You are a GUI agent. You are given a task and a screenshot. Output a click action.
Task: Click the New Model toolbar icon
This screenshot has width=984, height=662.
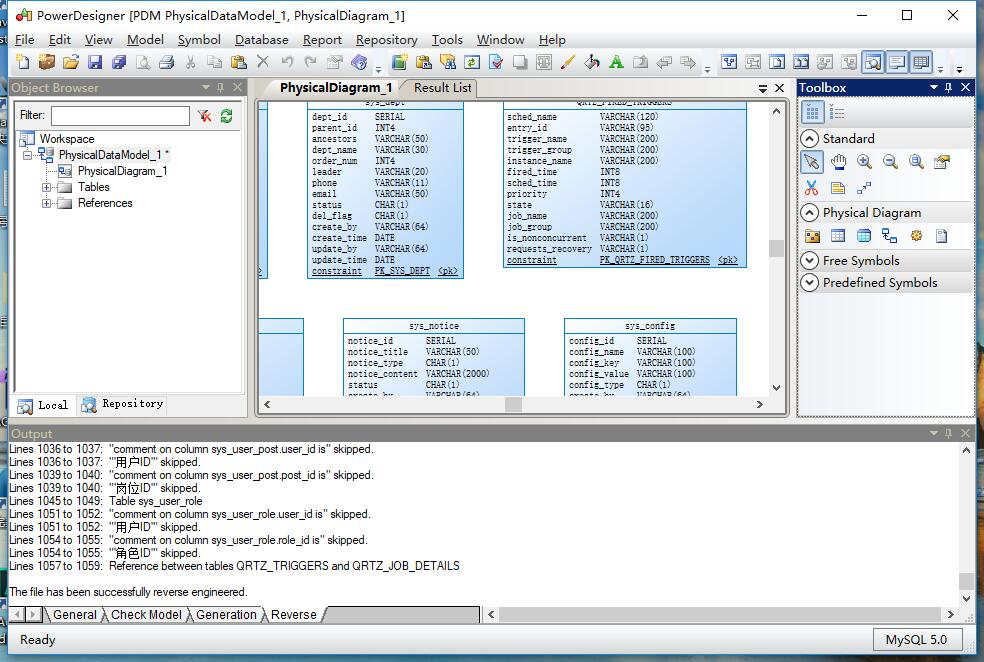[x=23, y=62]
